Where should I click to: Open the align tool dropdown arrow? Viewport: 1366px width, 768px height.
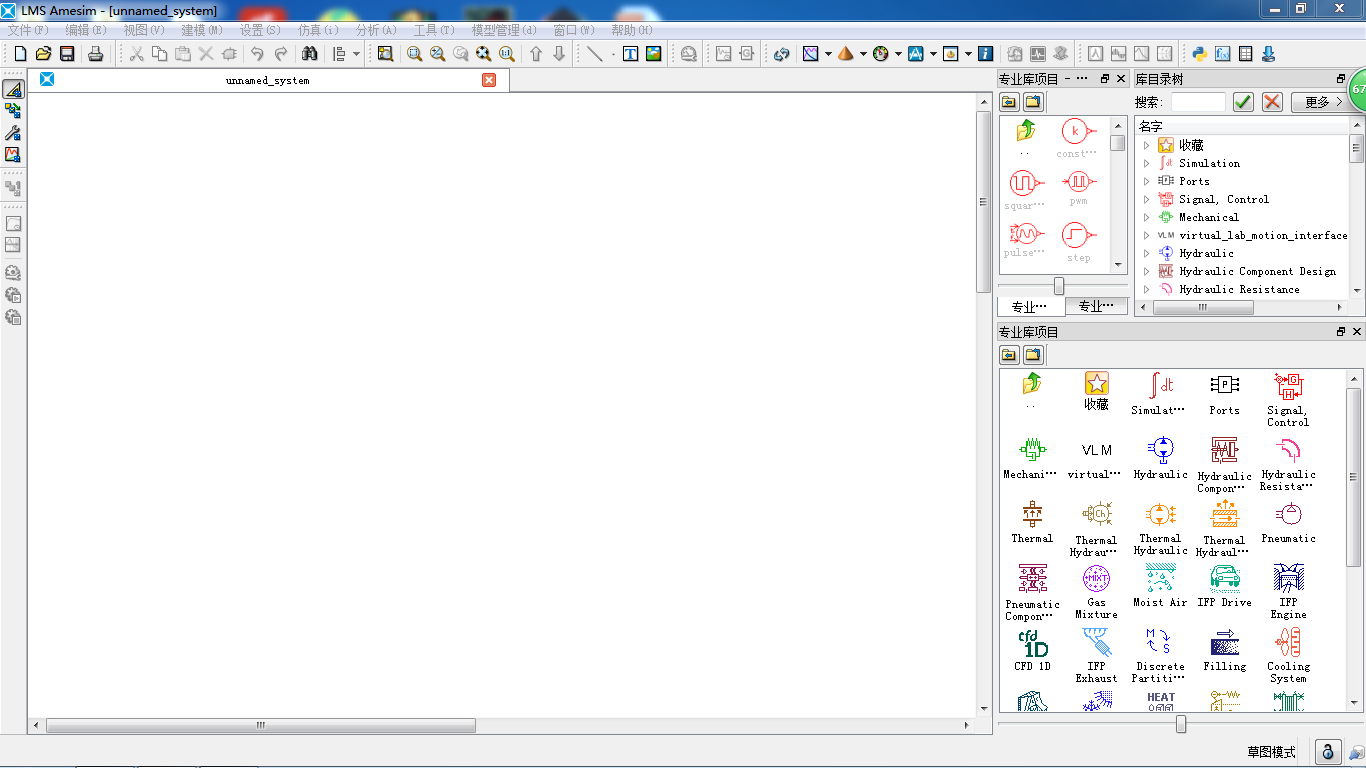click(357, 54)
